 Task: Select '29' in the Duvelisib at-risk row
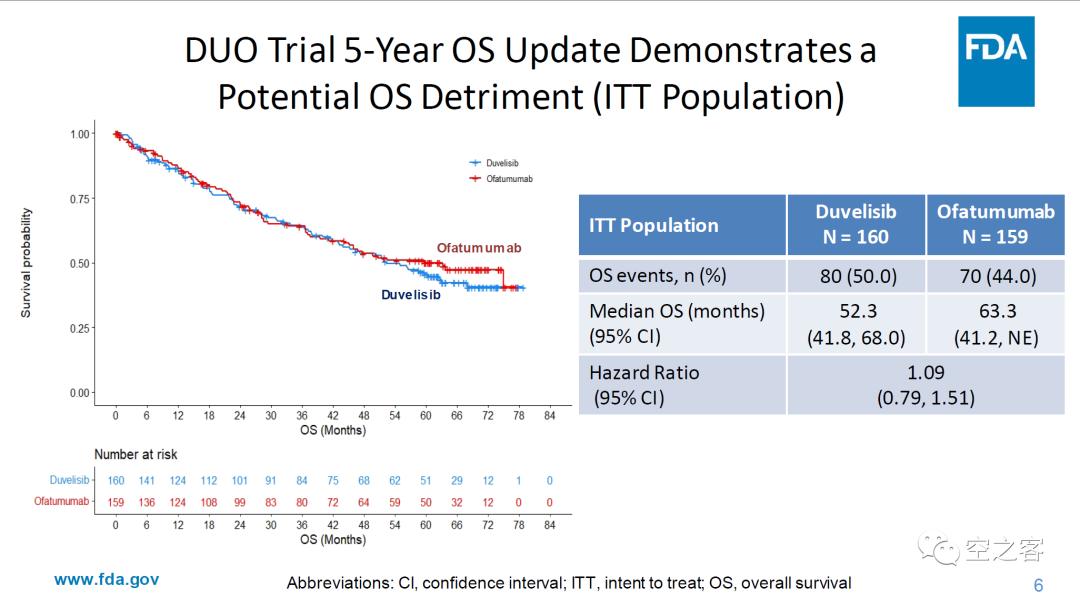[457, 481]
